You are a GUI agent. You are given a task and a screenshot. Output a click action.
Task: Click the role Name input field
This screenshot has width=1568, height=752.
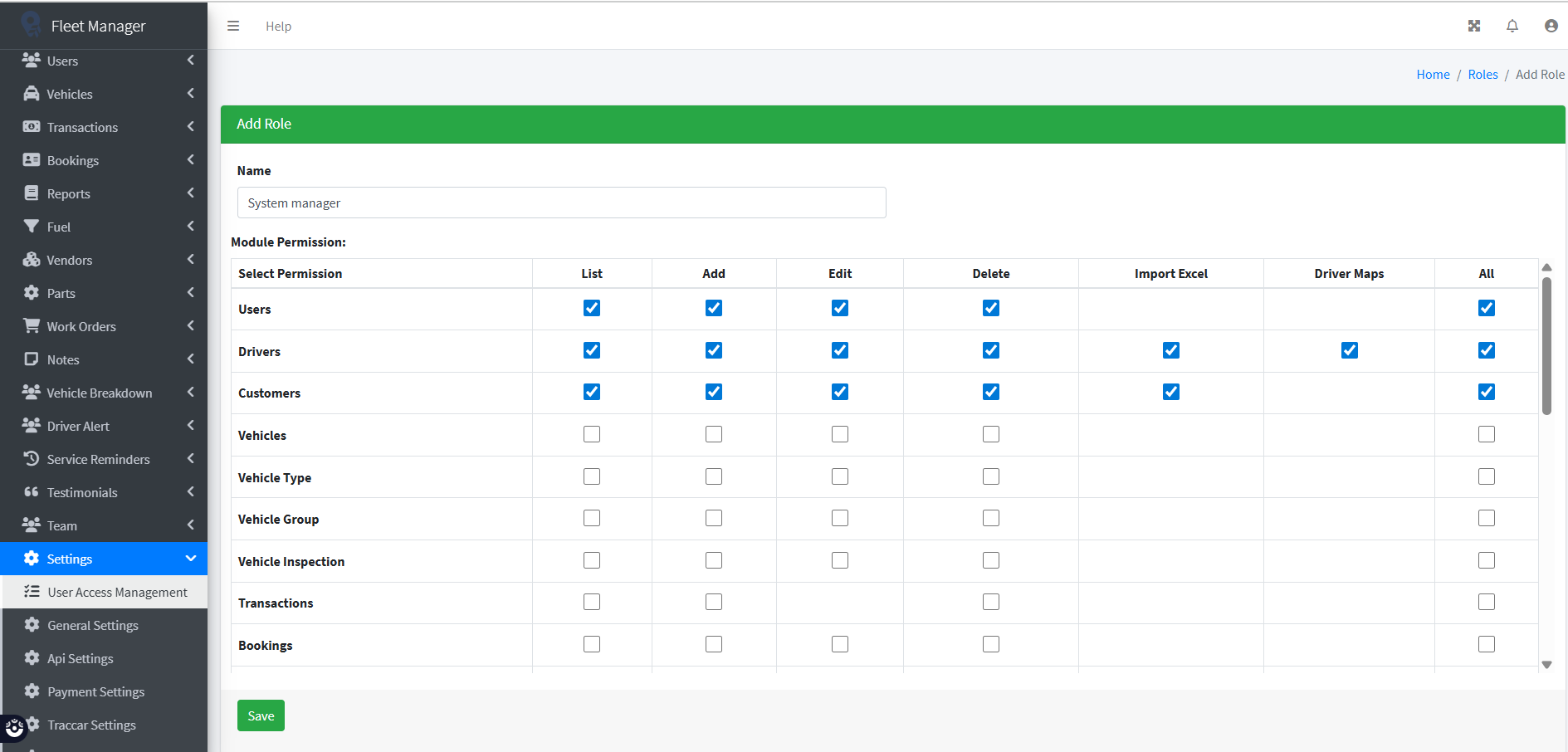pos(561,203)
